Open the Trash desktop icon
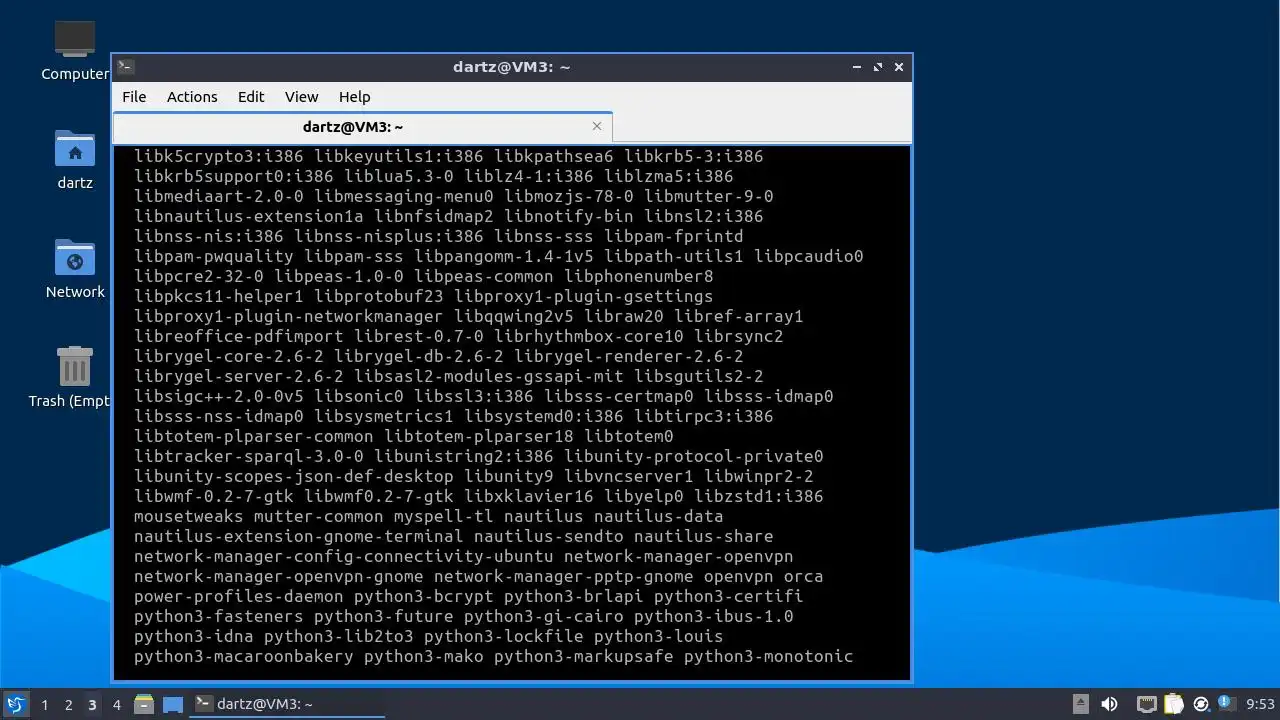This screenshot has height=720, width=1280. (75, 367)
